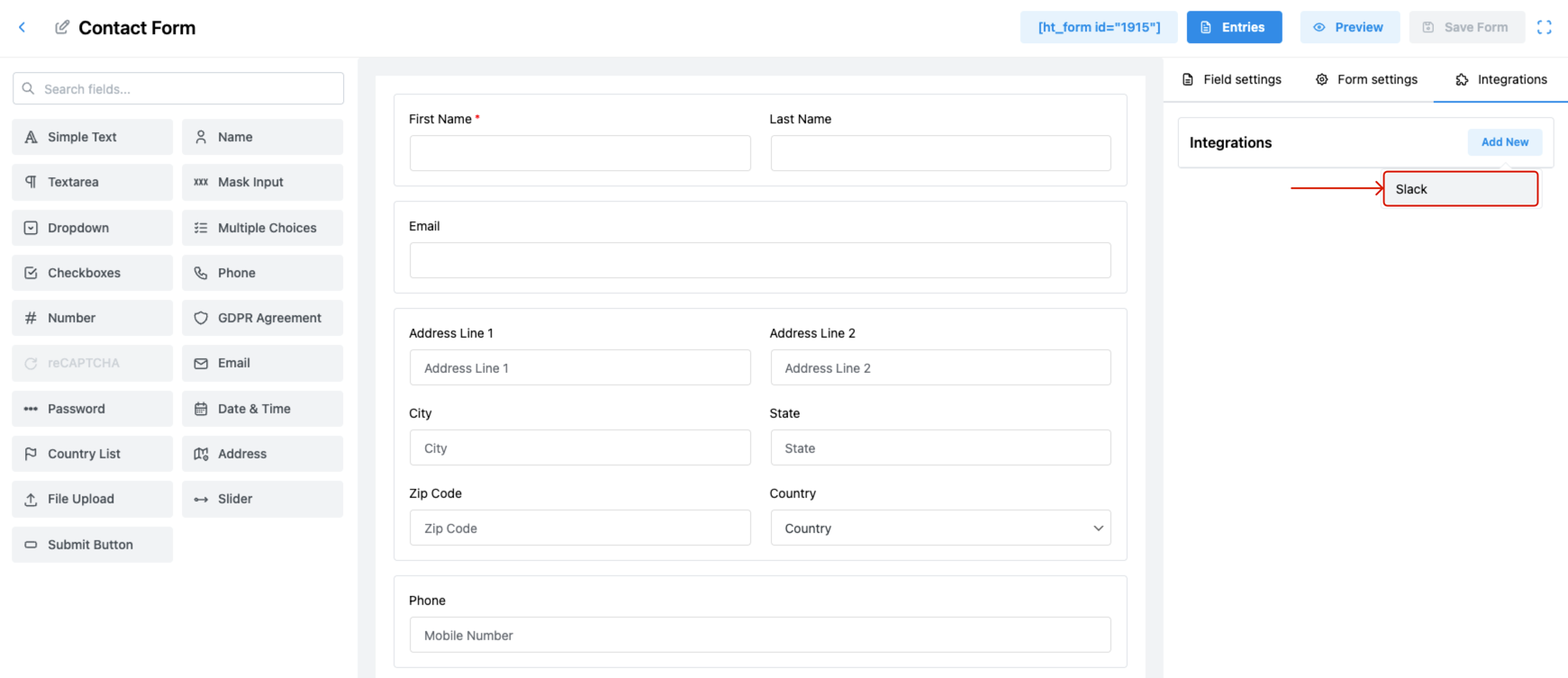Add a Simple Text field
Screen dimensions: 1568x678
93,137
